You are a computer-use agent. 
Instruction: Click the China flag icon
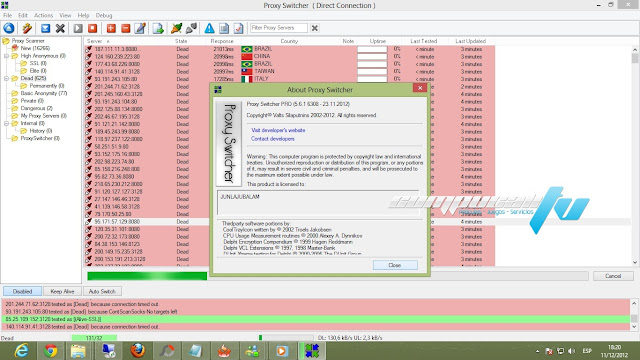point(247,56)
